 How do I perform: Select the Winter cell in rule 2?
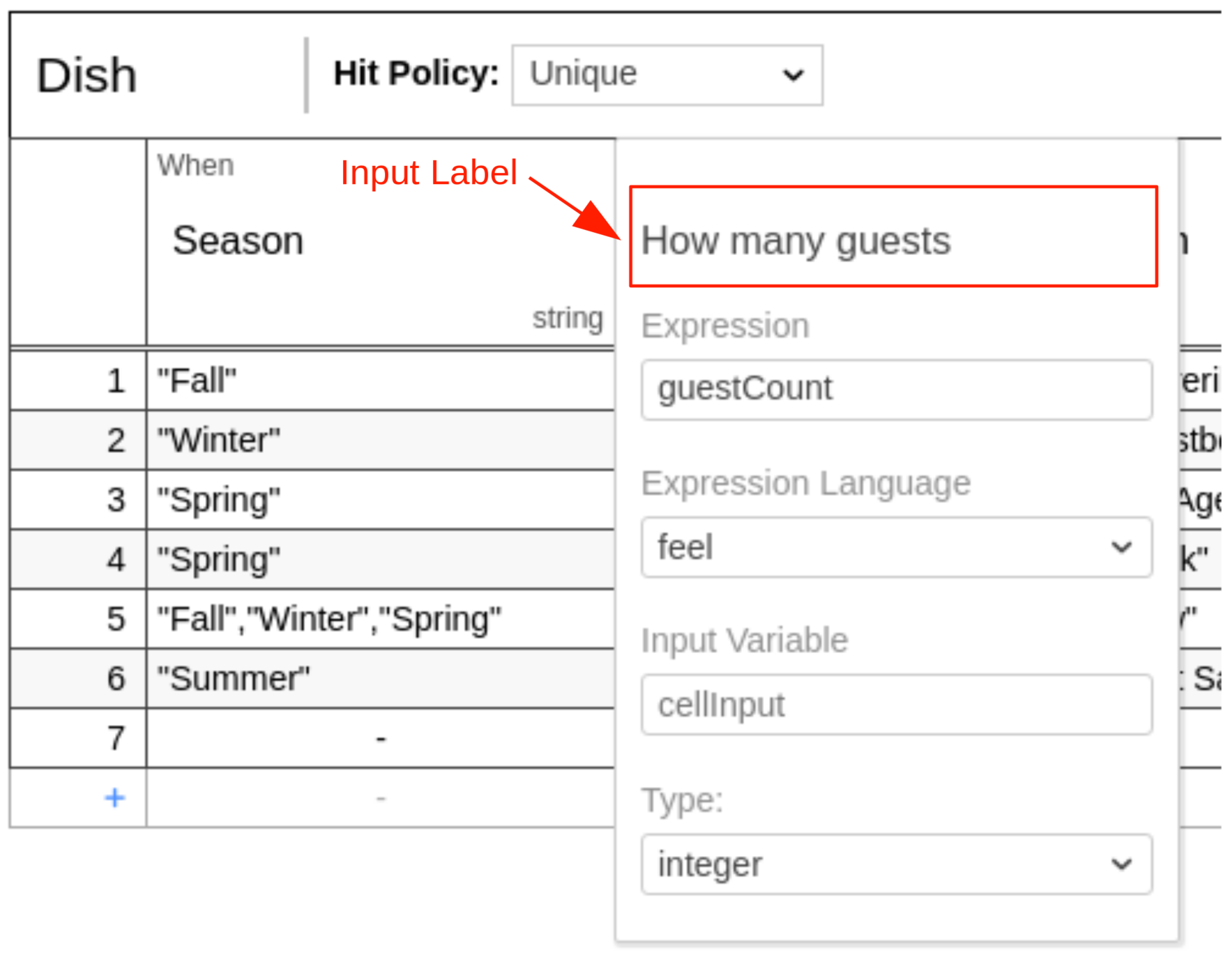pos(218,439)
